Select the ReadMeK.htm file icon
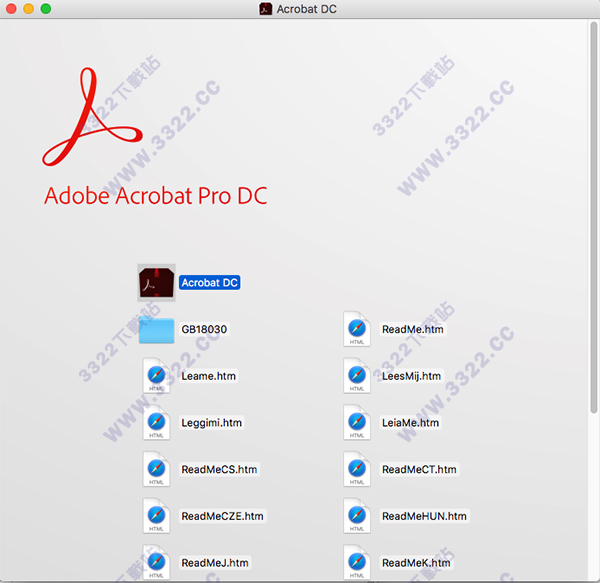This screenshot has width=600, height=583. click(x=357, y=562)
